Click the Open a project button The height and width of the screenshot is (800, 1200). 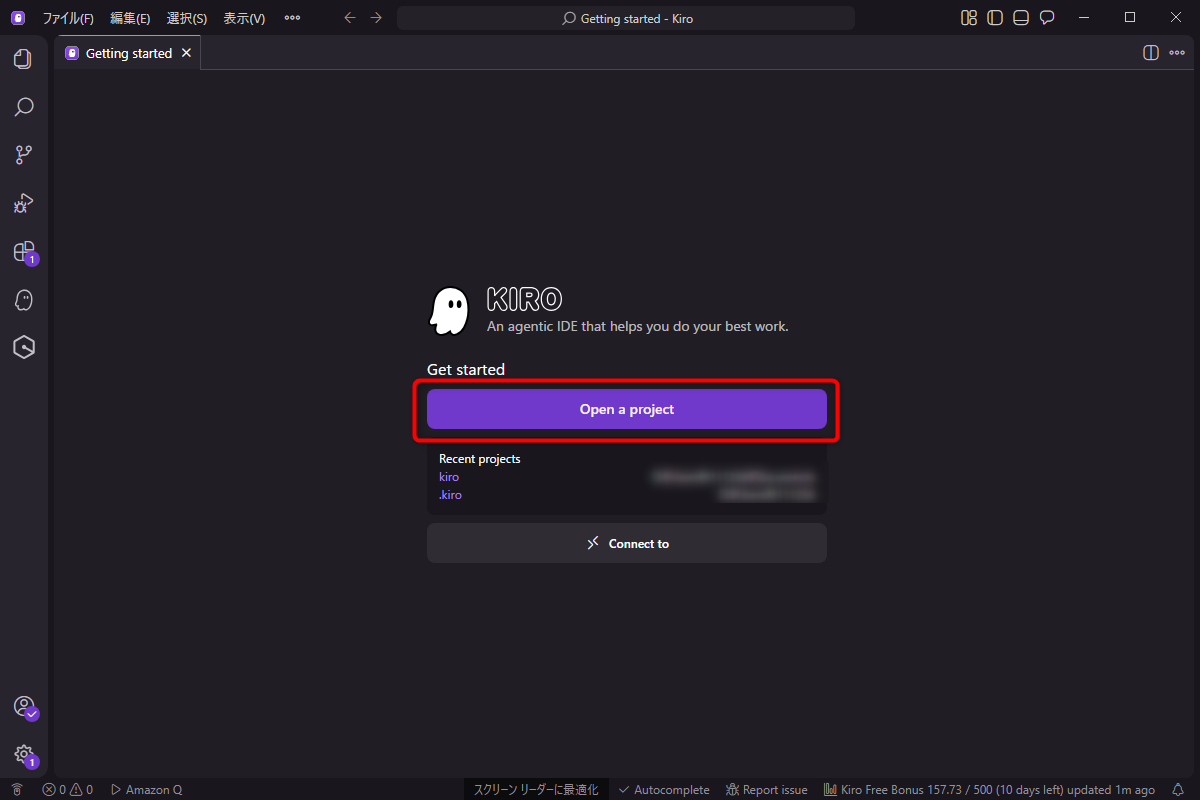627,409
